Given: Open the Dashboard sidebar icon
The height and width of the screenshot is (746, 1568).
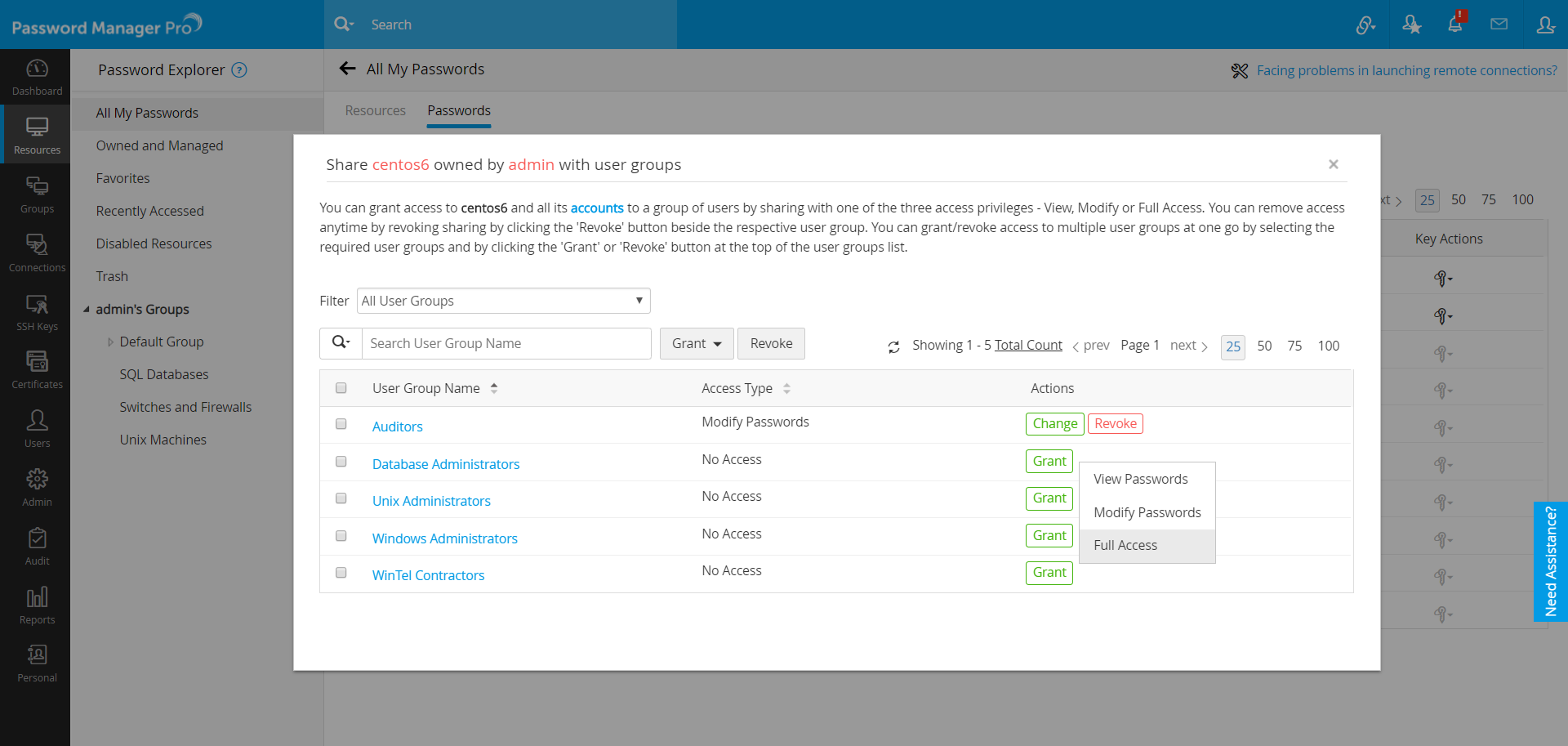Looking at the screenshot, I should tap(37, 78).
